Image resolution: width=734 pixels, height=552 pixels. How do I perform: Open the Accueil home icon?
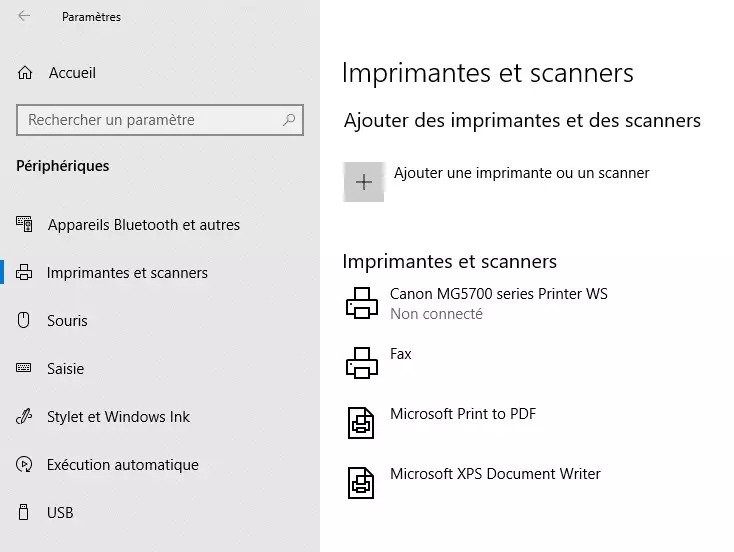coord(25,73)
